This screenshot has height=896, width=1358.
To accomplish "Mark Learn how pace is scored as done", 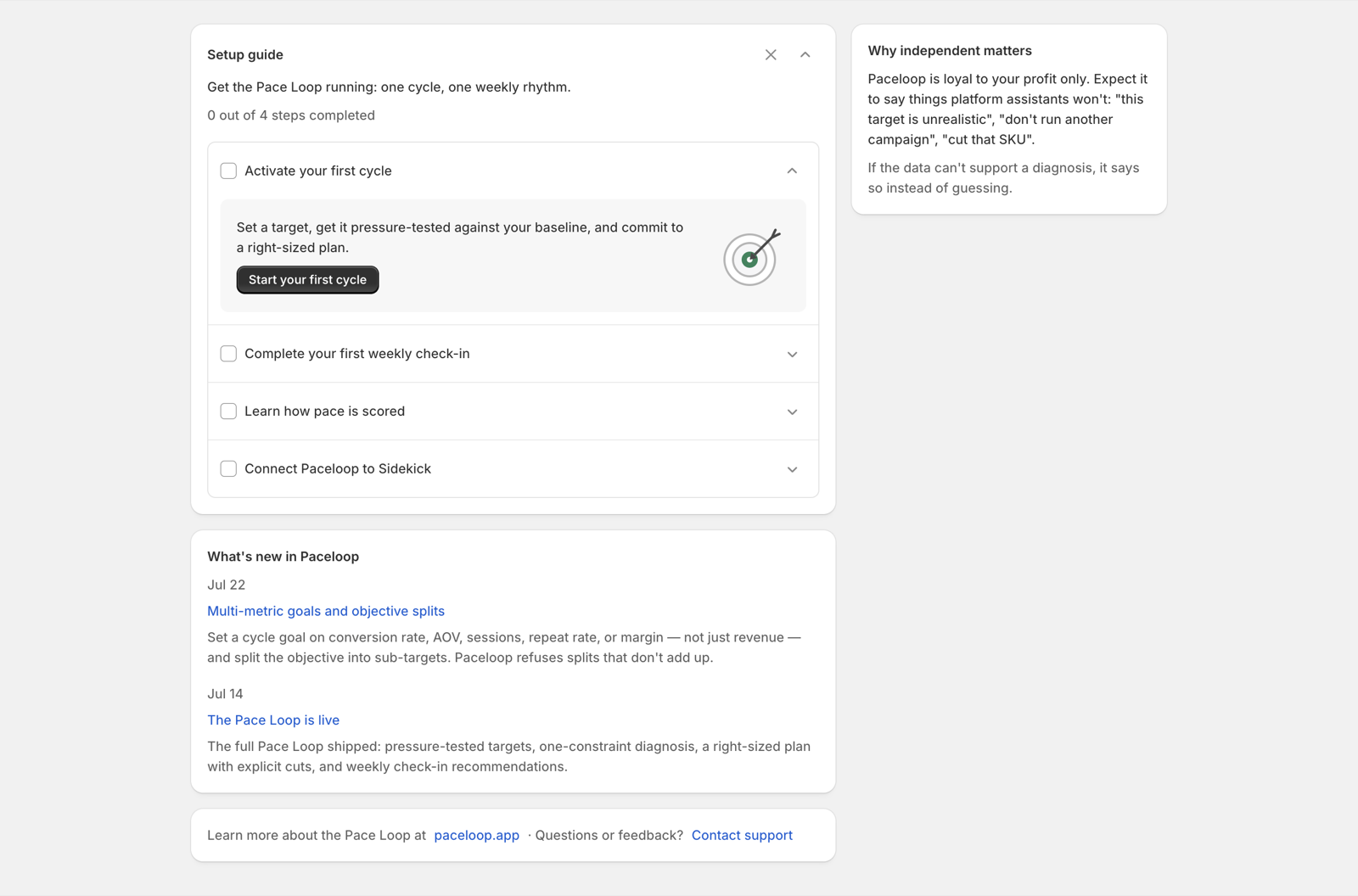I will point(228,412).
